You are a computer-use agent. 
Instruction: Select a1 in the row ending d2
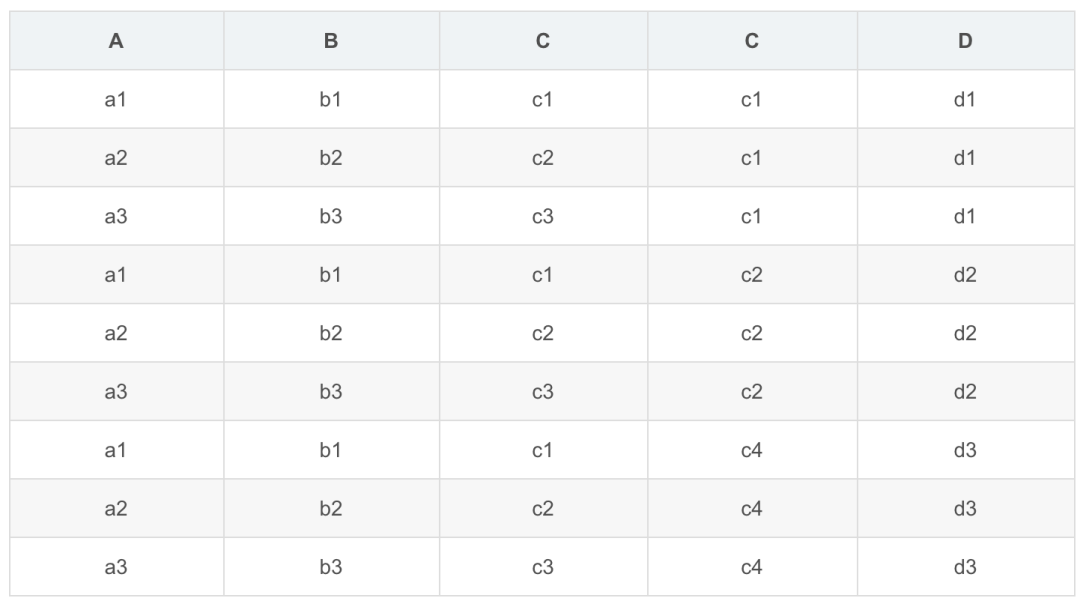coord(116,275)
